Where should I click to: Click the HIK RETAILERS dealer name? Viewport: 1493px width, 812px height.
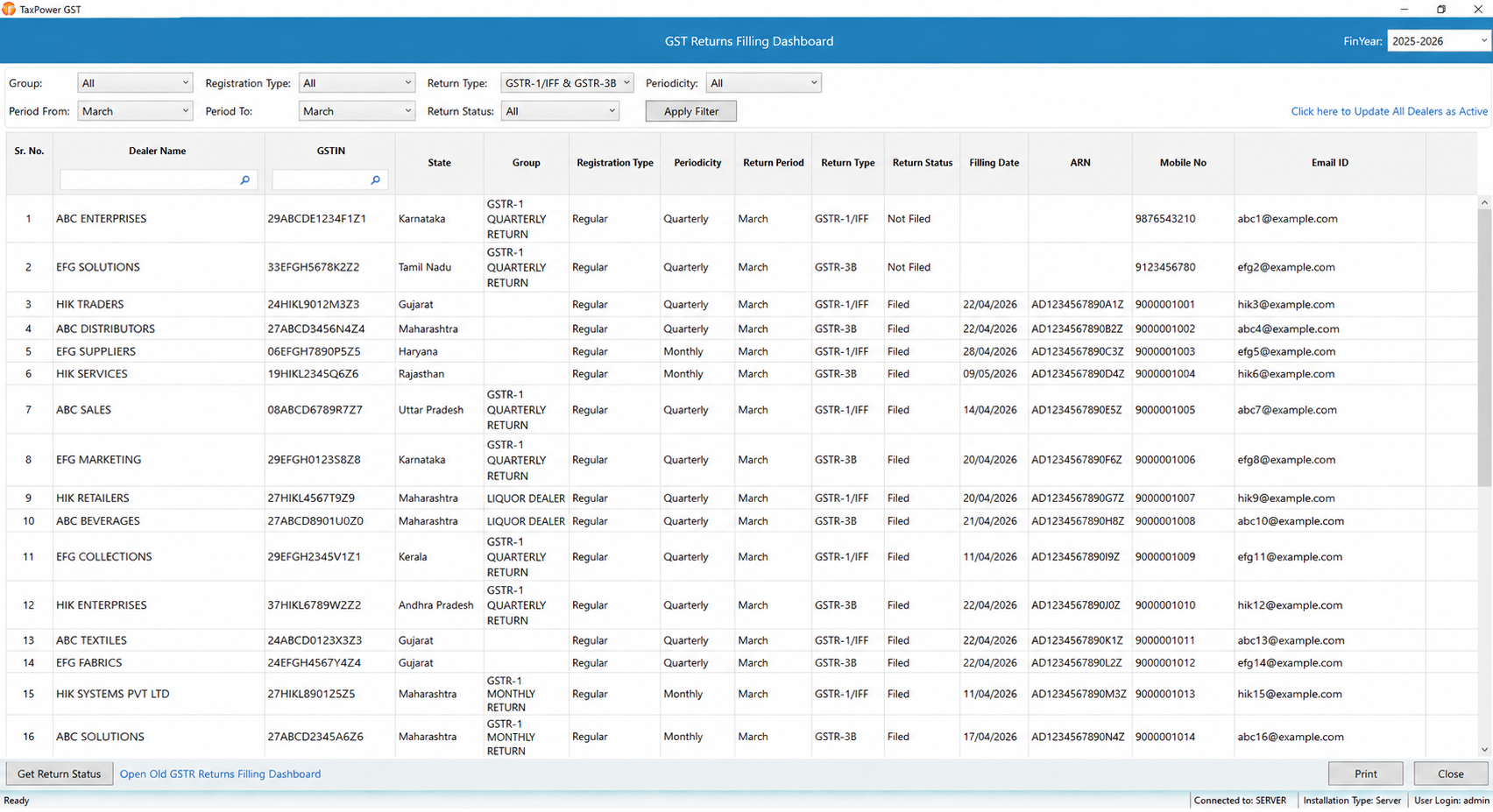(93, 498)
